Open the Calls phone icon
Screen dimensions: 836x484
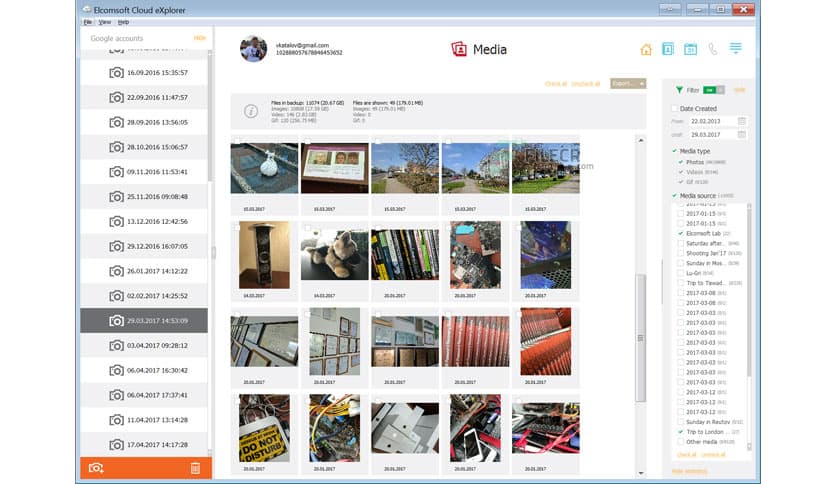[712, 49]
